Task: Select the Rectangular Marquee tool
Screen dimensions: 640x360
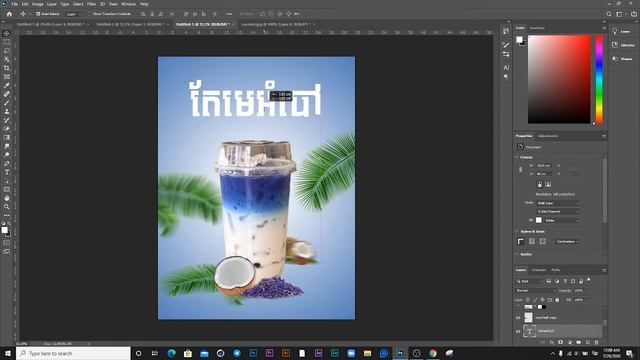Action: pyautogui.click(x=7, y=42)
